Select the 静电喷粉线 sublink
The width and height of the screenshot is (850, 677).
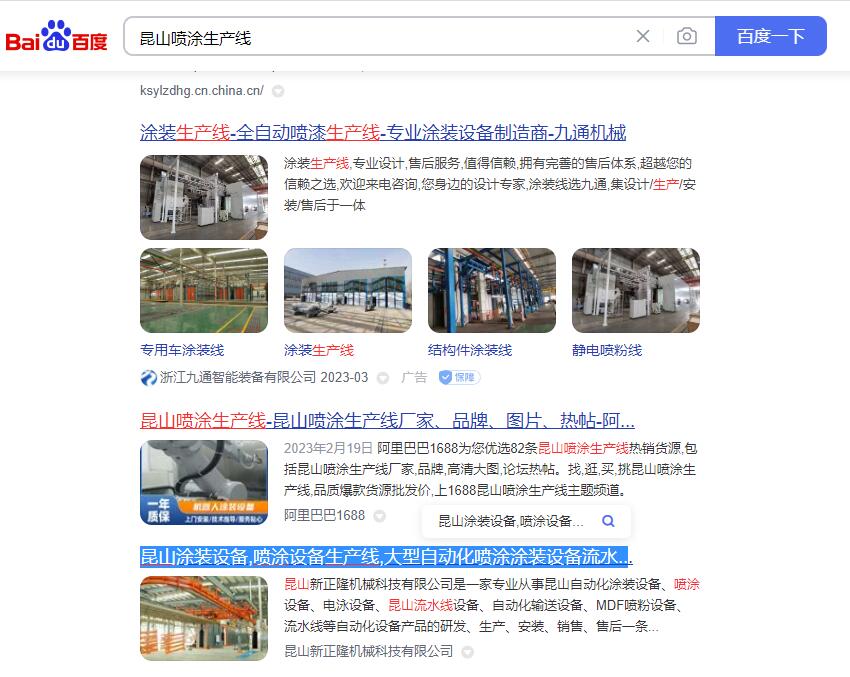pyautogui.click(x=607, y=350)
